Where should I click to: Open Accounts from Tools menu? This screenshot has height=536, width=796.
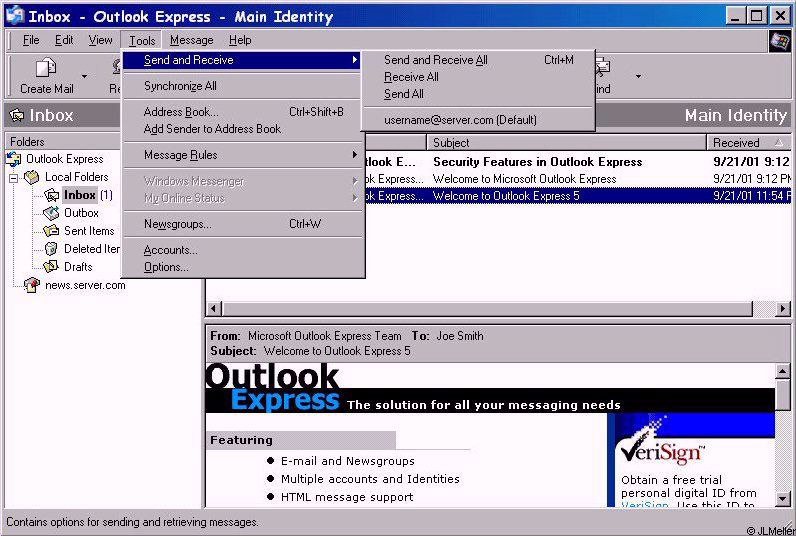click(243, 250)
